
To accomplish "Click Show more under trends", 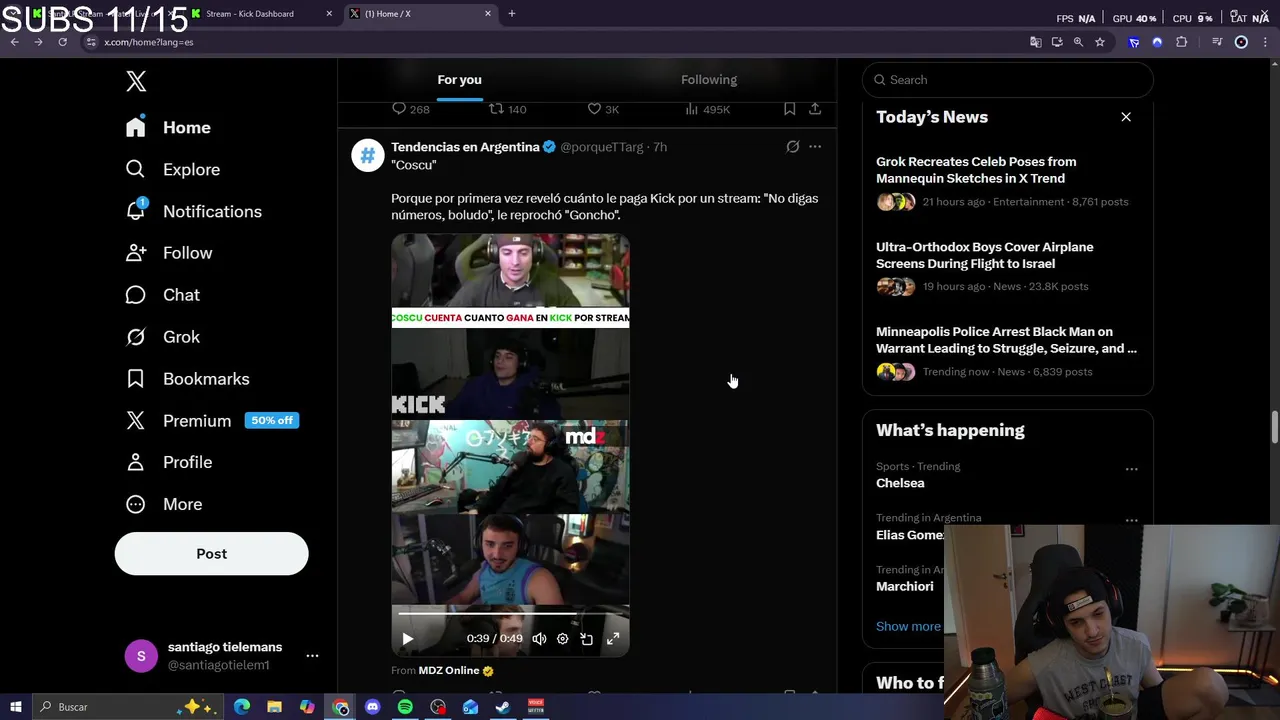I will [x=908, y=626].
